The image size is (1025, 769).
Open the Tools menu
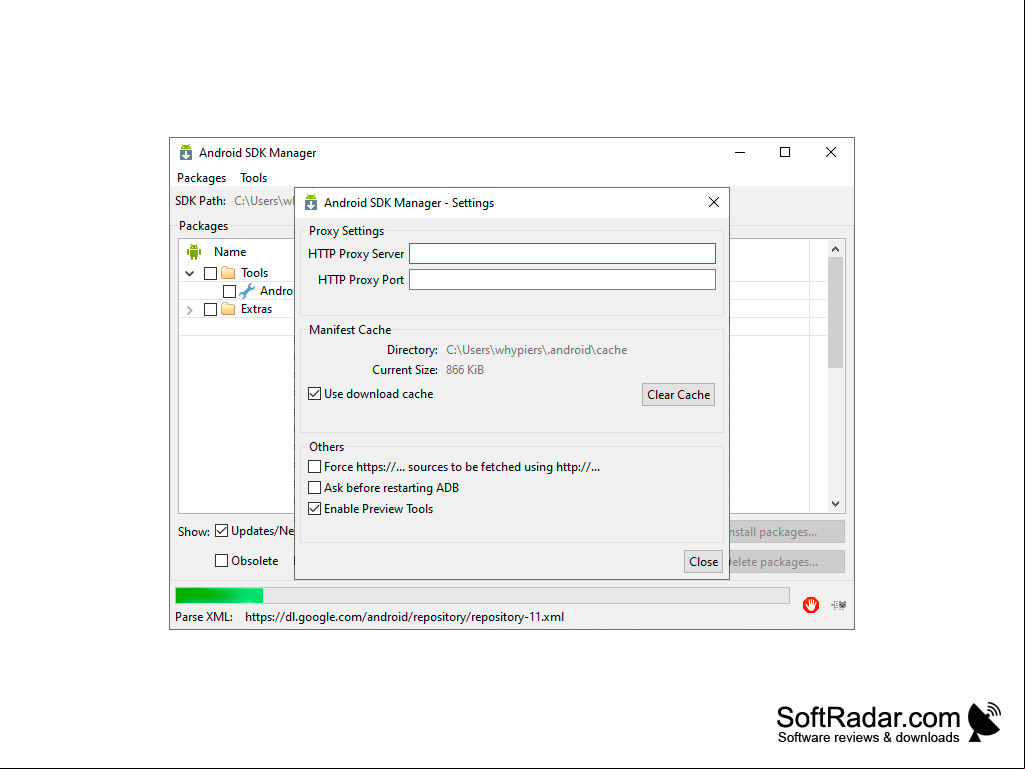click(254, 178)
